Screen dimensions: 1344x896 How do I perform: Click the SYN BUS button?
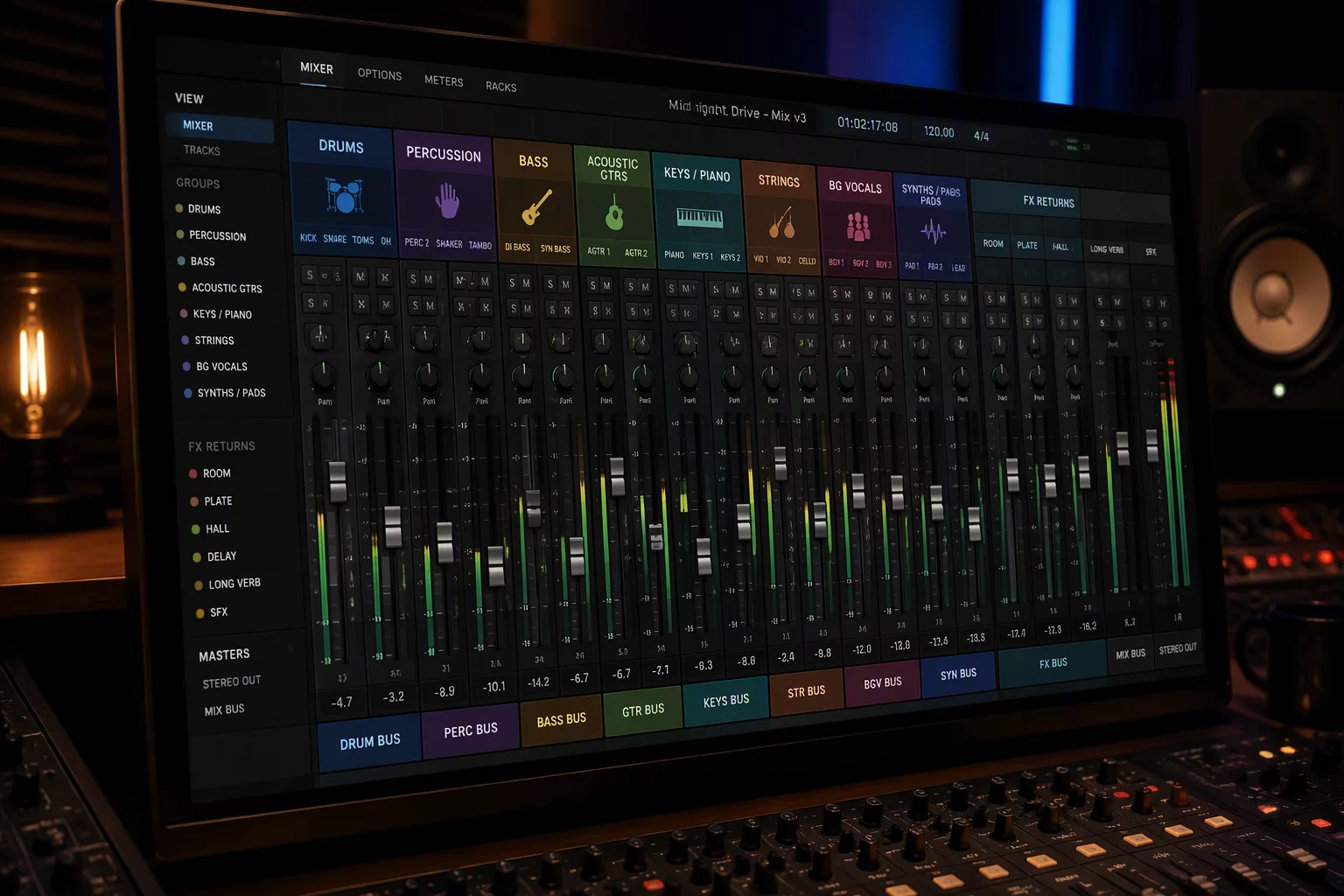(958, 674)
